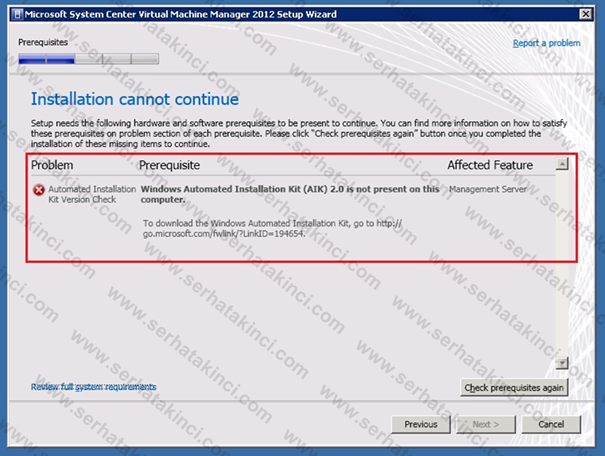
Task: Click 'Management Server' affected feature text
Action: pos(488,189)
